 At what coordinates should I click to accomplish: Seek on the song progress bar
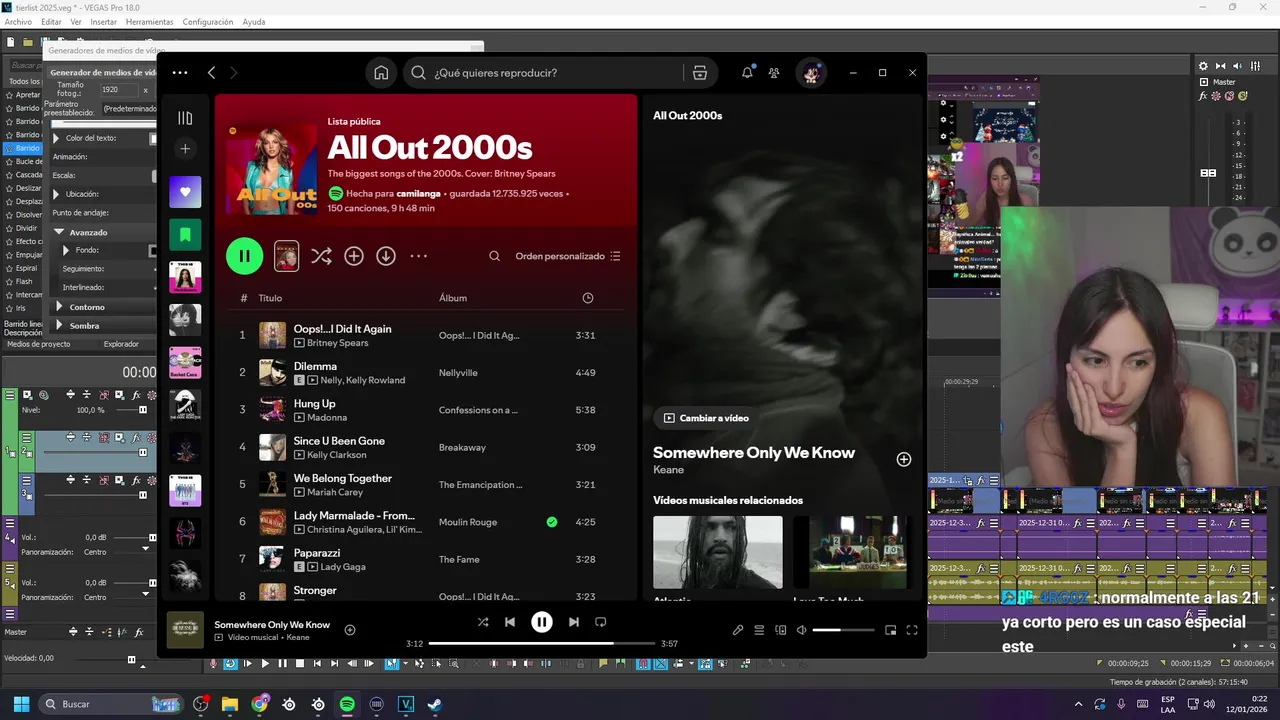(542, 643)
